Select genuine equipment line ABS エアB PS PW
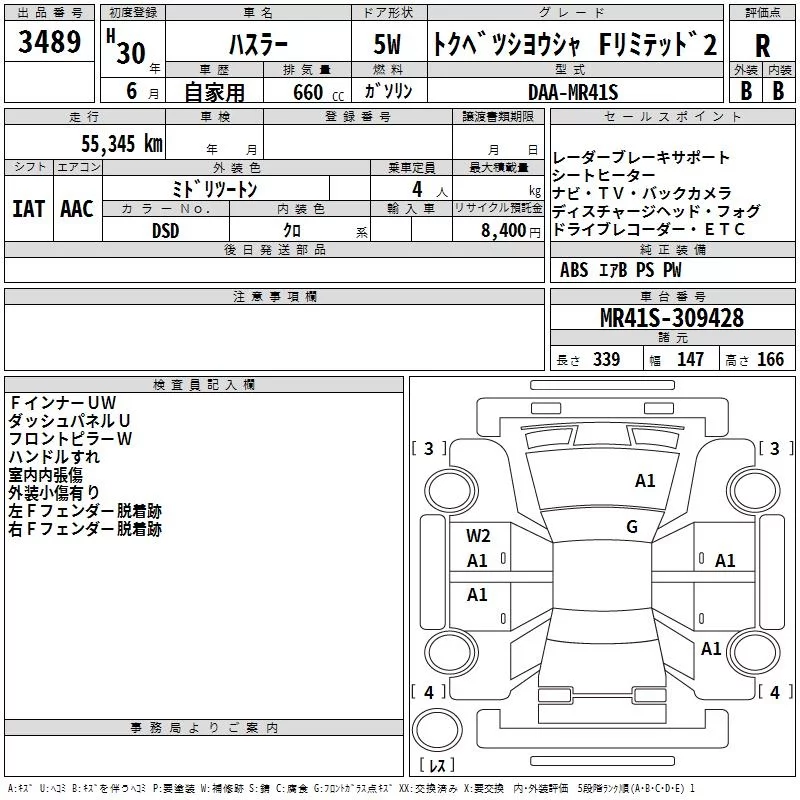800x800 pixels. pyautogui.click(x=620, y=270)
